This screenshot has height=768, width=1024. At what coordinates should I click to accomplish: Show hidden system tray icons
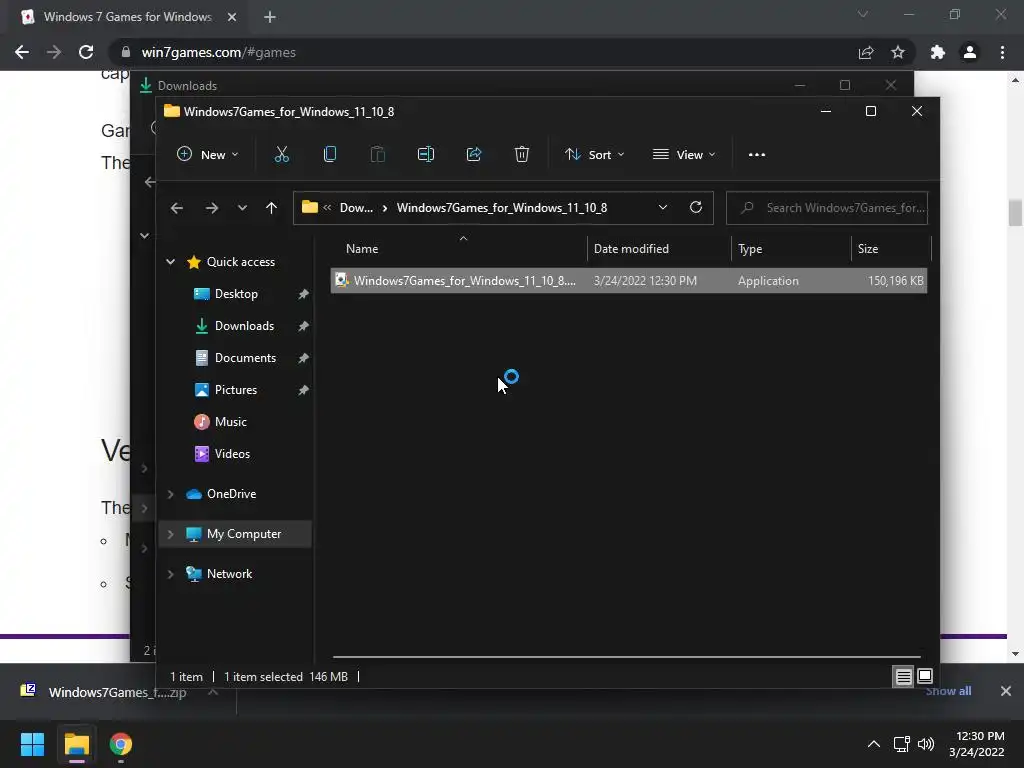point(873,744)
